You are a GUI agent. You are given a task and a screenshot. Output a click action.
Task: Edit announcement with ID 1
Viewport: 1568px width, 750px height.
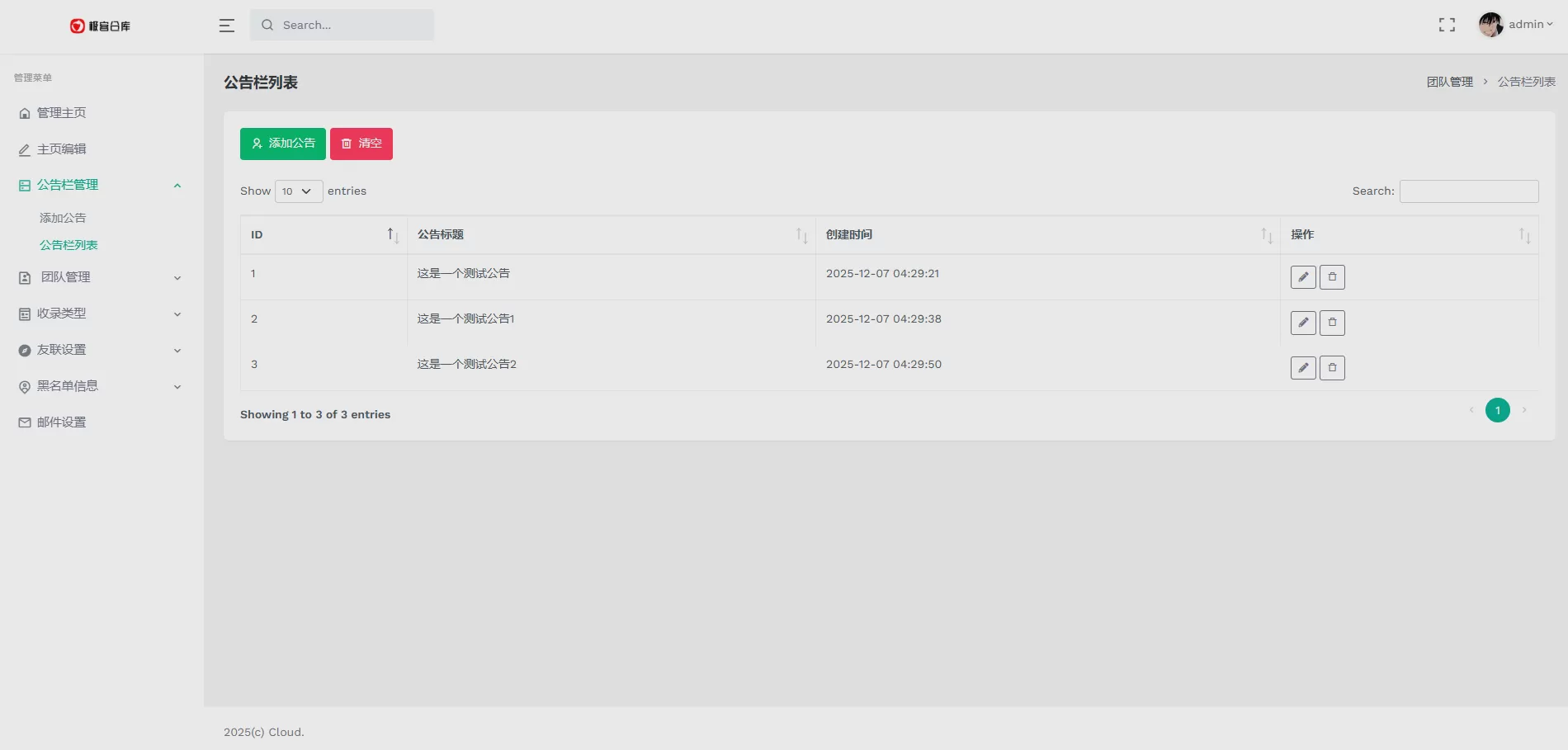(x=1303, y=277)
